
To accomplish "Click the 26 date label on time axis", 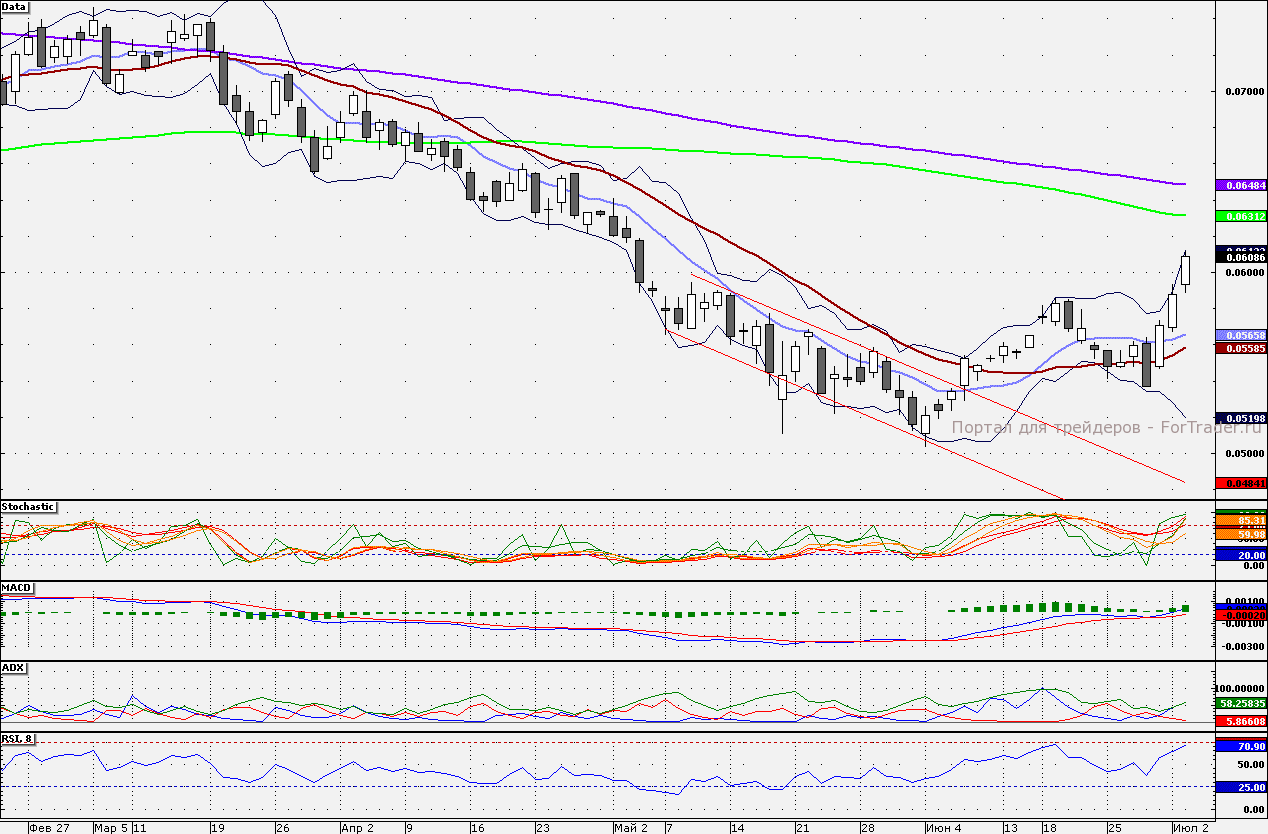I will coord(283,828).
